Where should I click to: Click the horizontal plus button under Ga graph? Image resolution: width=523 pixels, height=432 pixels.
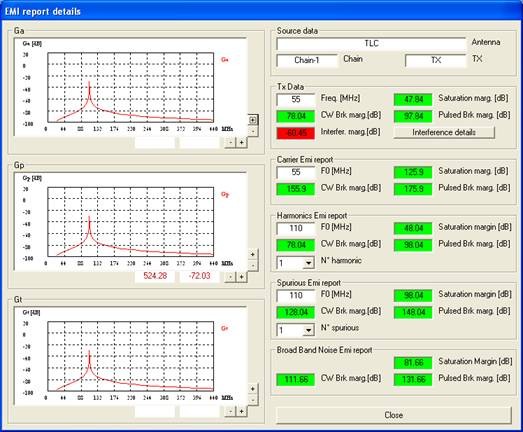(x=241, y=142)
